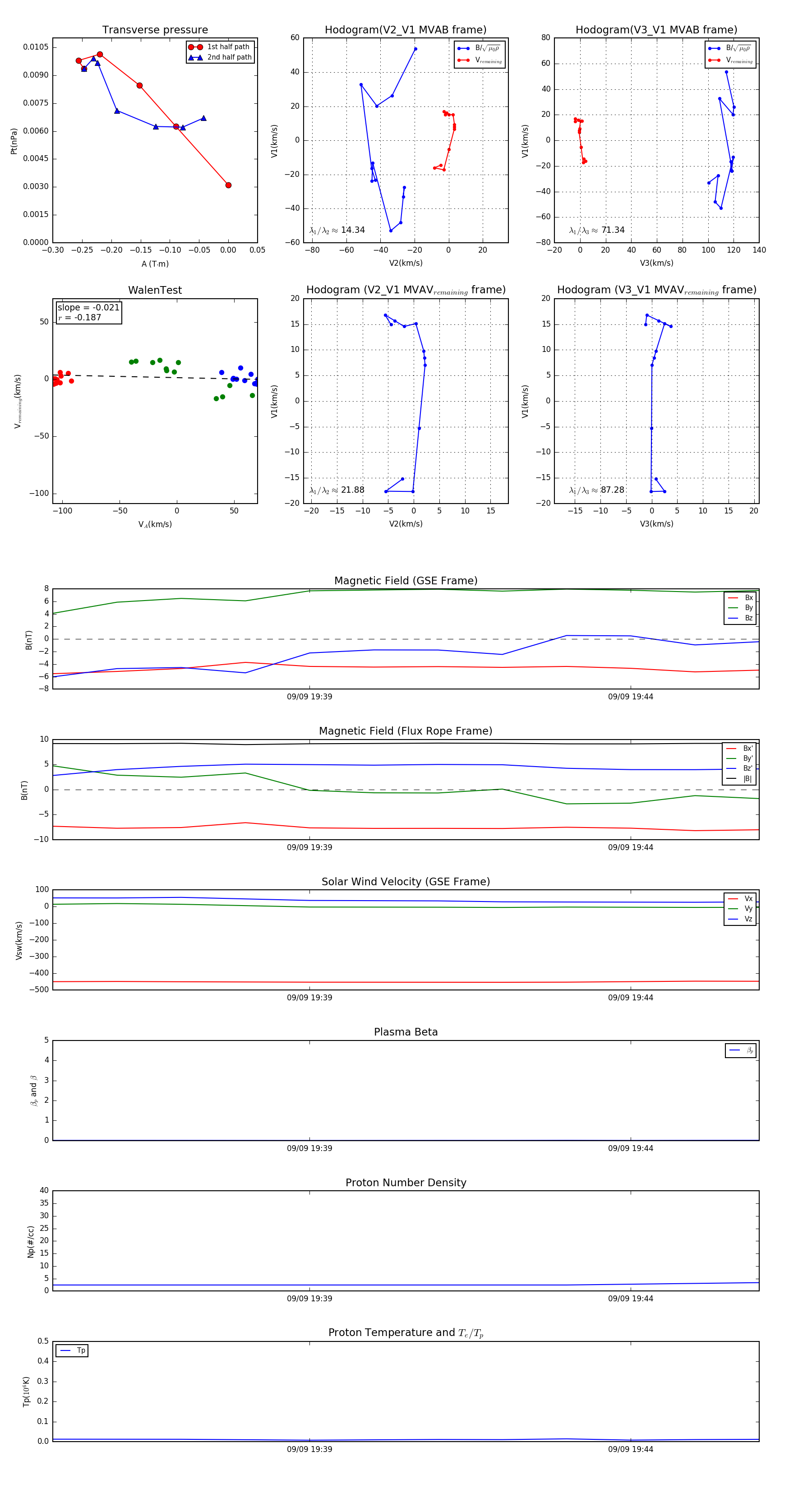Click the 'Proton Temperature and Te/Tp' title
This screenshot has height=1489, width=812.
click(x=406, y=1333)
